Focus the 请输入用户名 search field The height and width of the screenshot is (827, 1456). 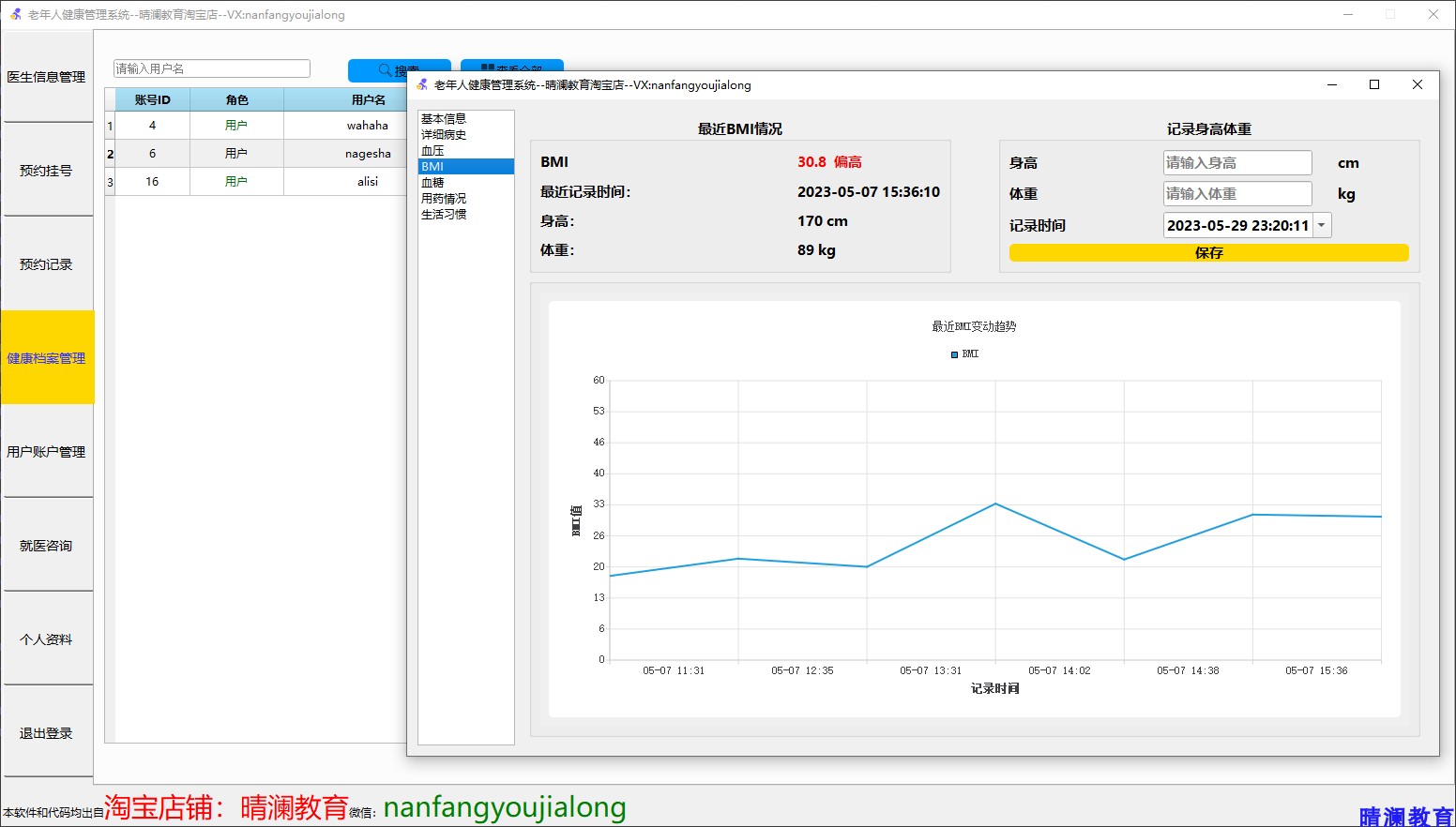211,68
